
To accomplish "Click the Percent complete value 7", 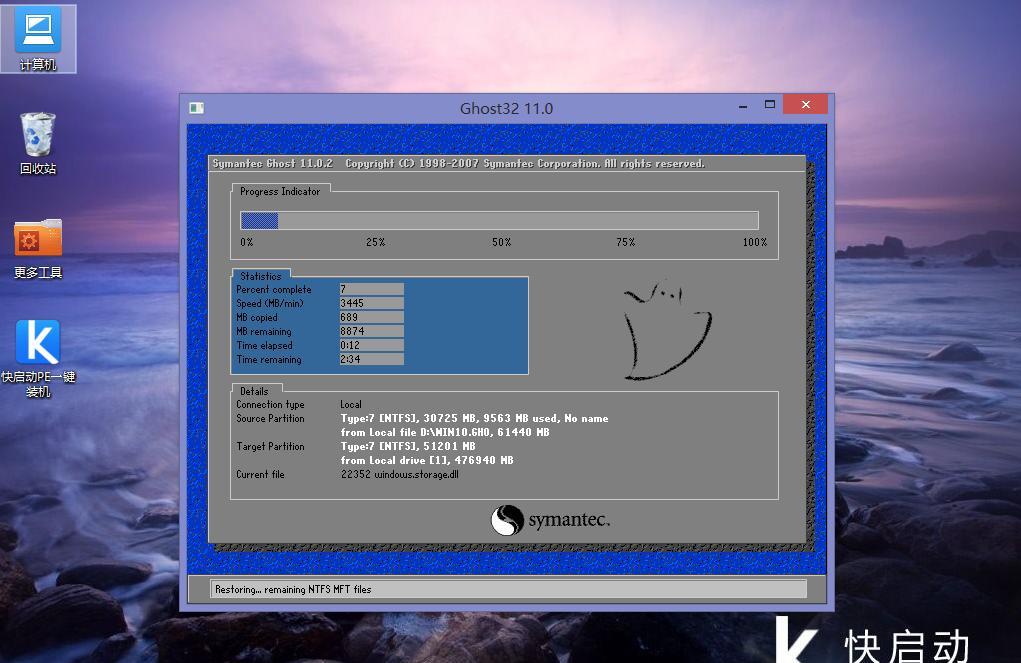I will [371, 289].
